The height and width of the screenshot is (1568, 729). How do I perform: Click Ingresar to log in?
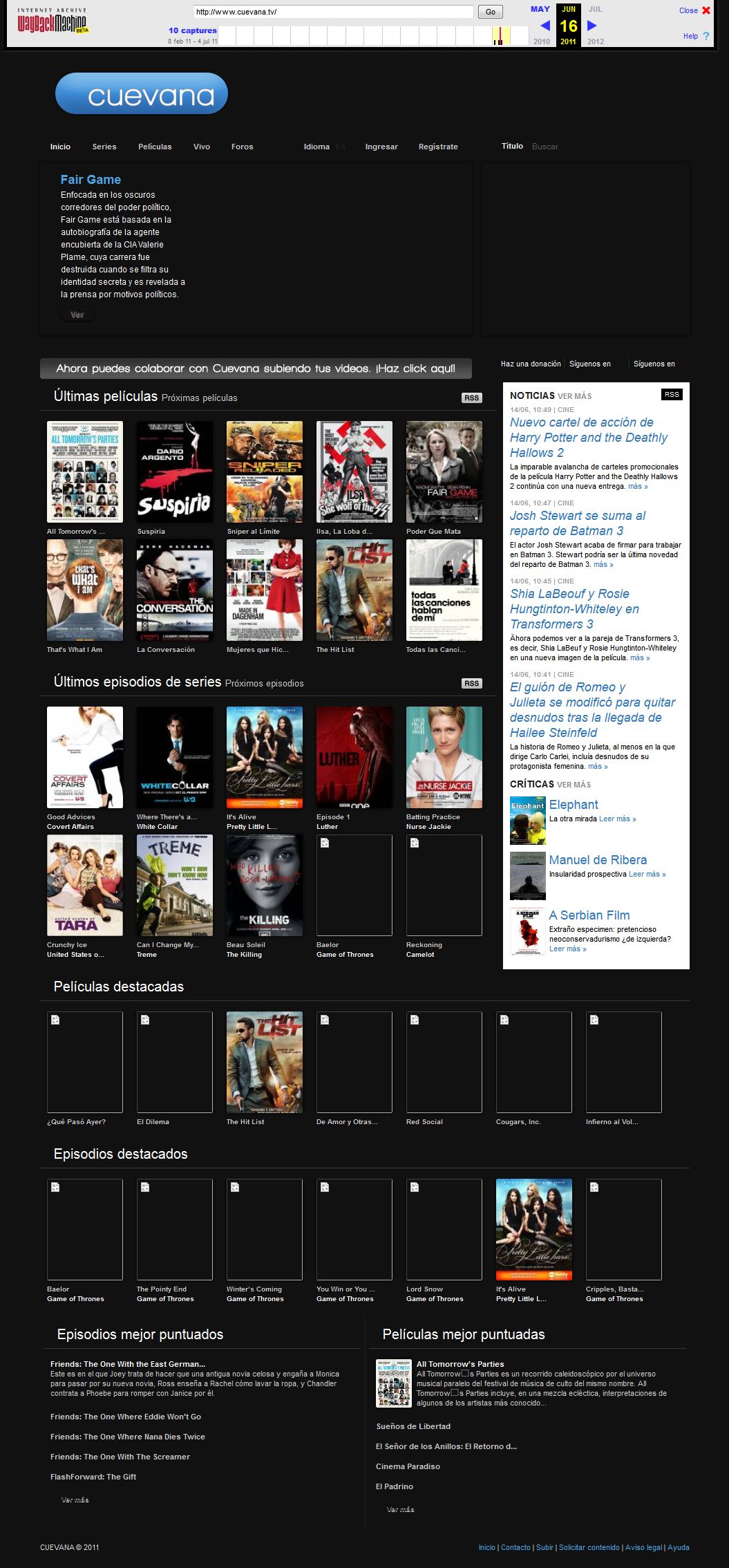pyautogui.click(x=381, y=147)
